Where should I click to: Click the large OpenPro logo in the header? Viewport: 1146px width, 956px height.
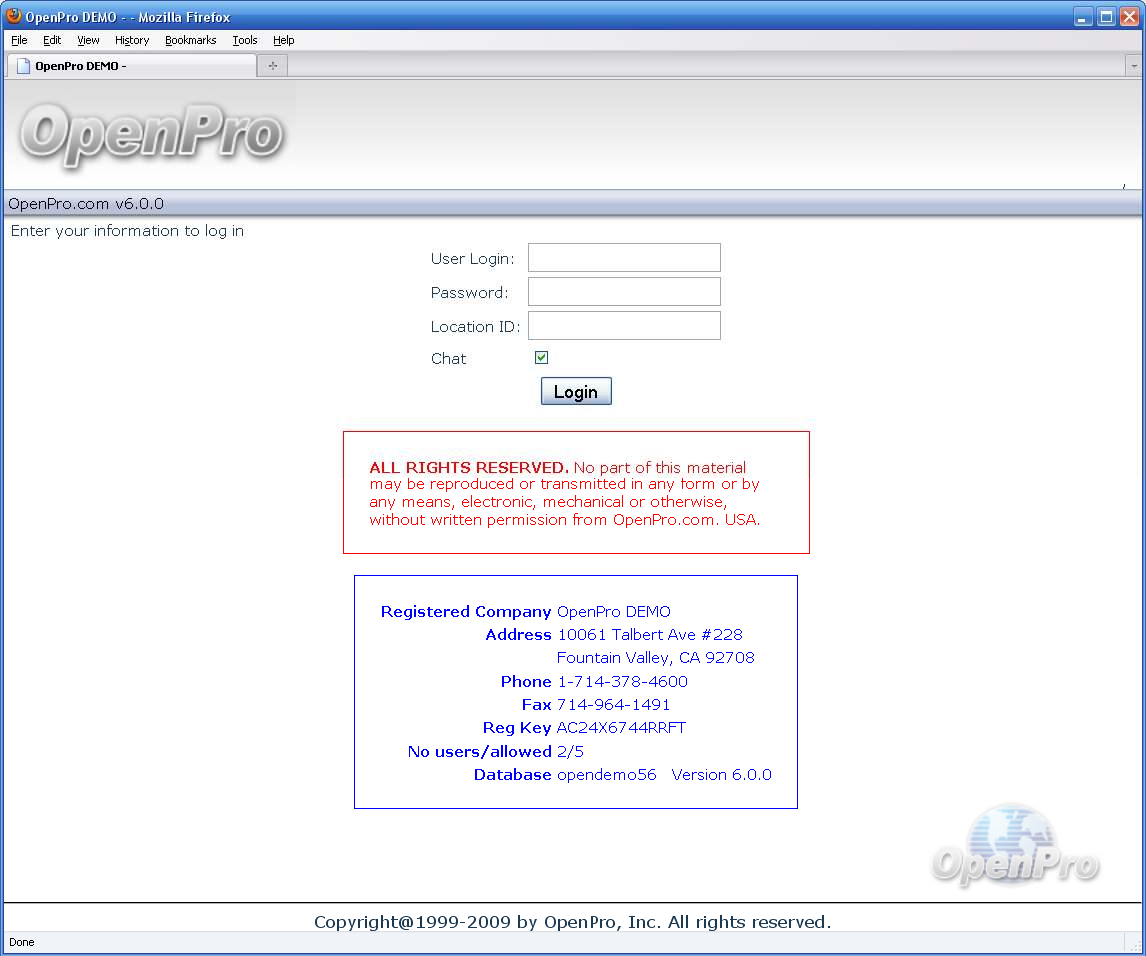[151, 135]
